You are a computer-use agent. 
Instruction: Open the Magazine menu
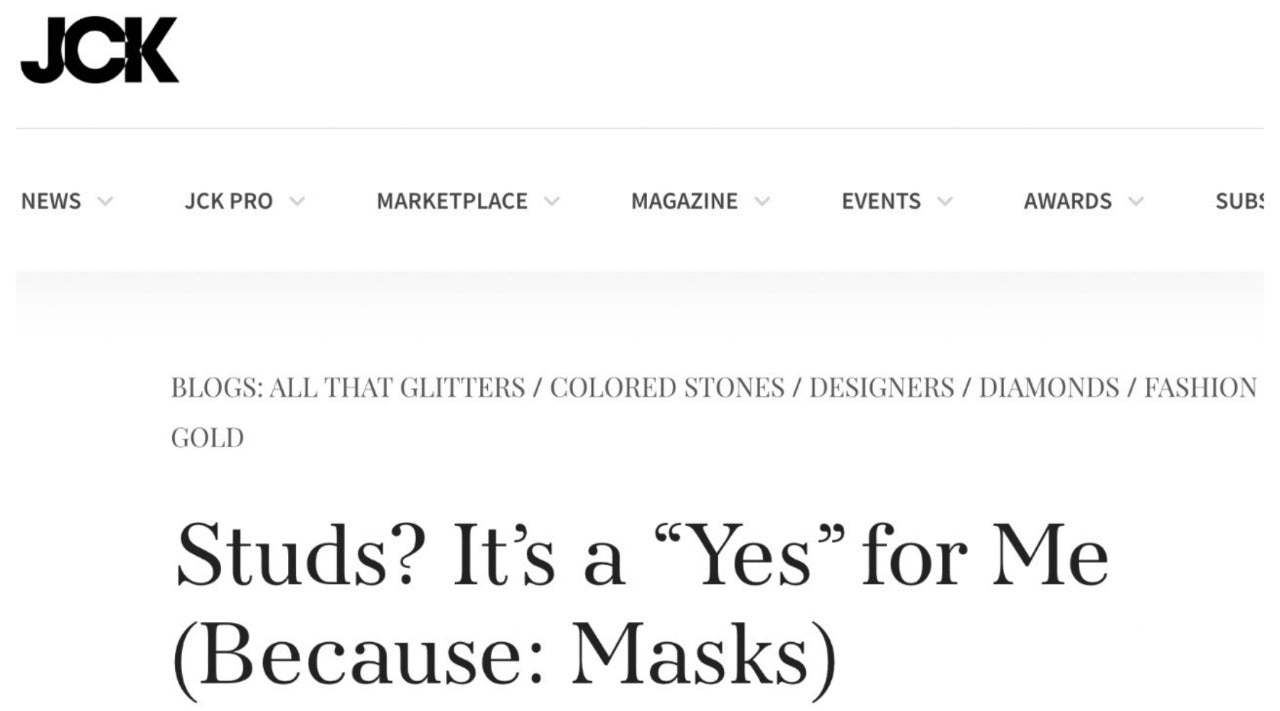click(684, 201)
